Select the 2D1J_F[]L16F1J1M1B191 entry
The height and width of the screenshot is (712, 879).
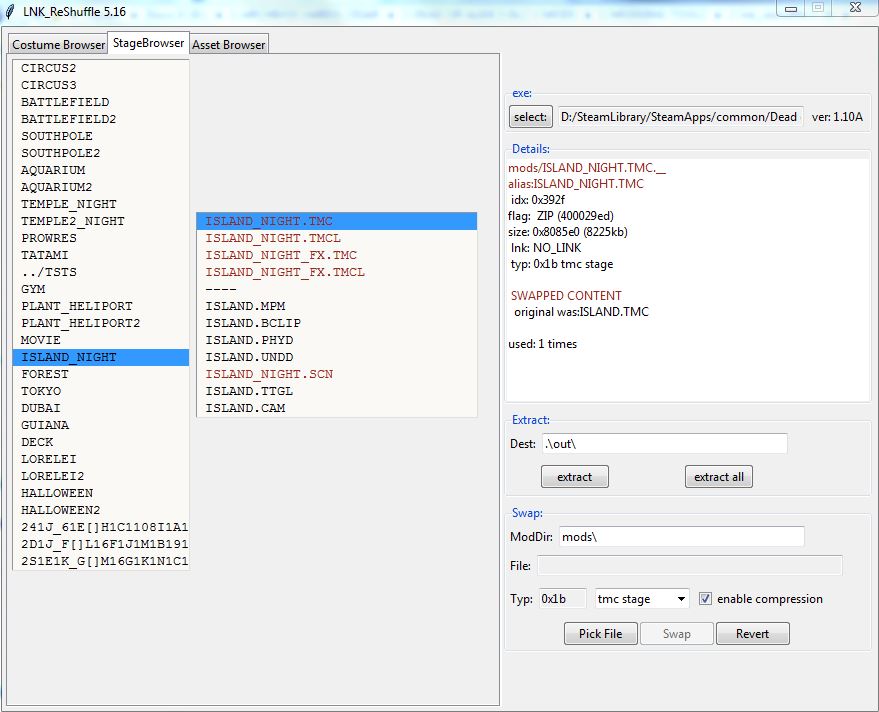101,544
